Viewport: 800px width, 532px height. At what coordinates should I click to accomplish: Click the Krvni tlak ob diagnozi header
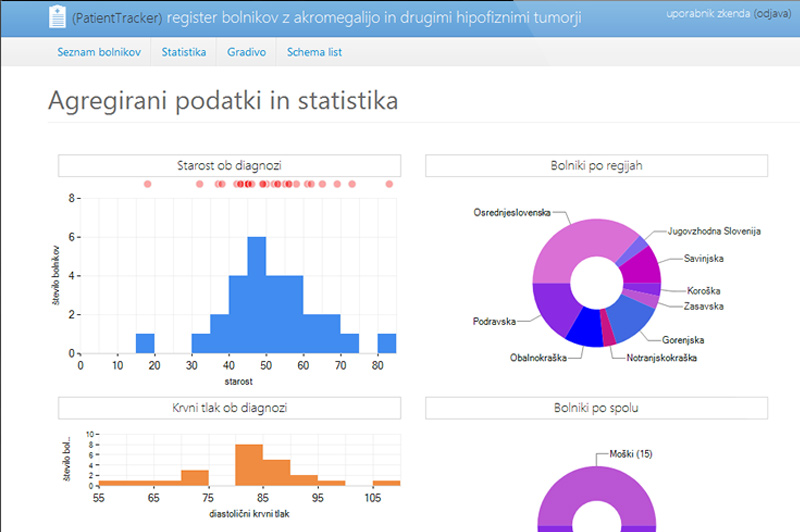[x=230, y=408]
